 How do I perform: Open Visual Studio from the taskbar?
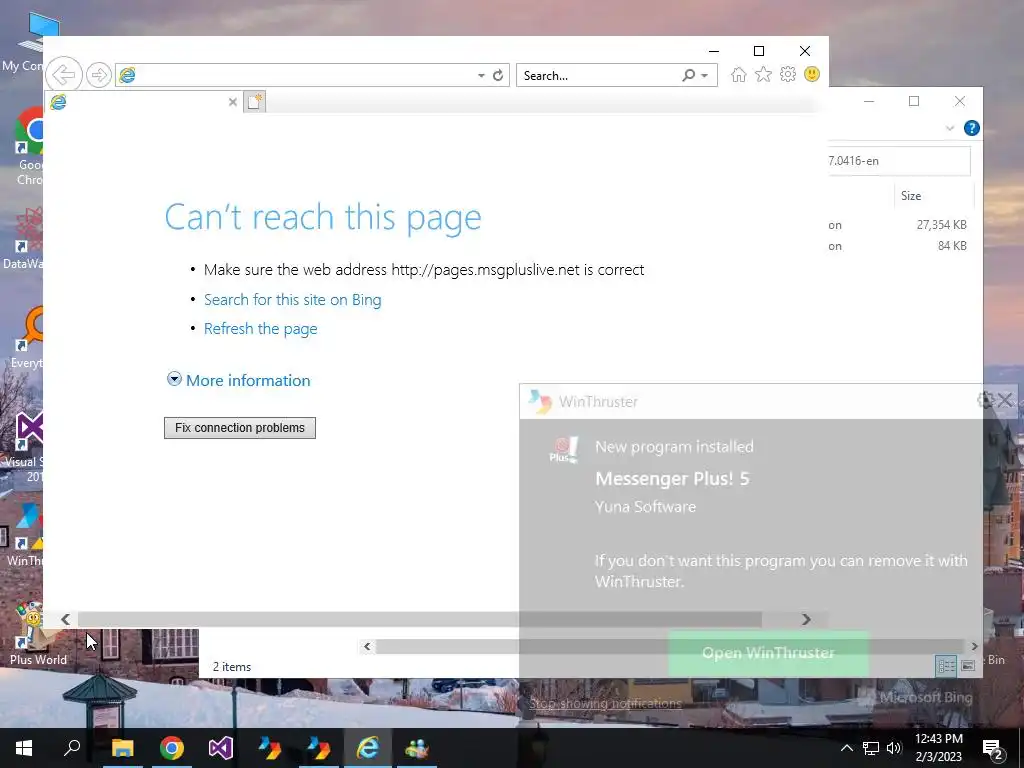pyautogui.click(x=221, y=748)
